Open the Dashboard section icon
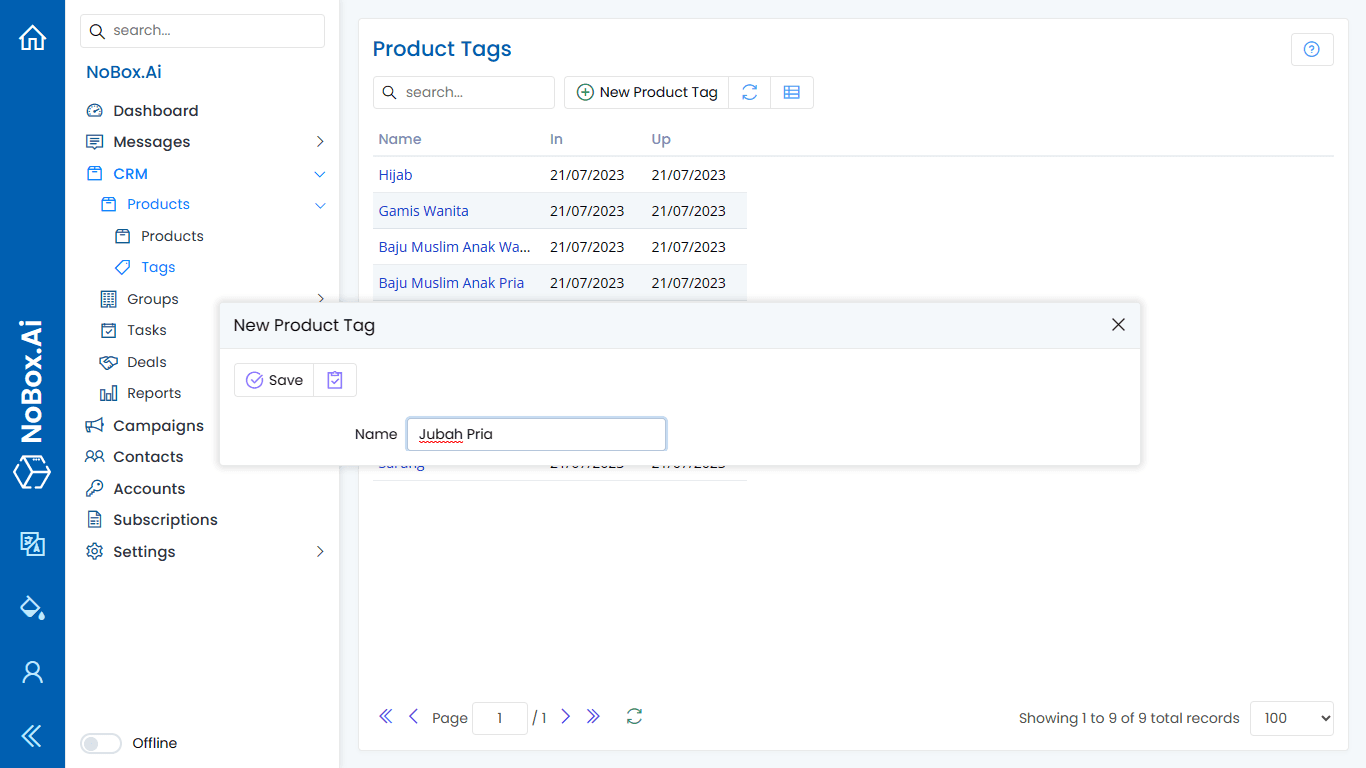This screenshot has width=1366, height=768. [94, 110]
